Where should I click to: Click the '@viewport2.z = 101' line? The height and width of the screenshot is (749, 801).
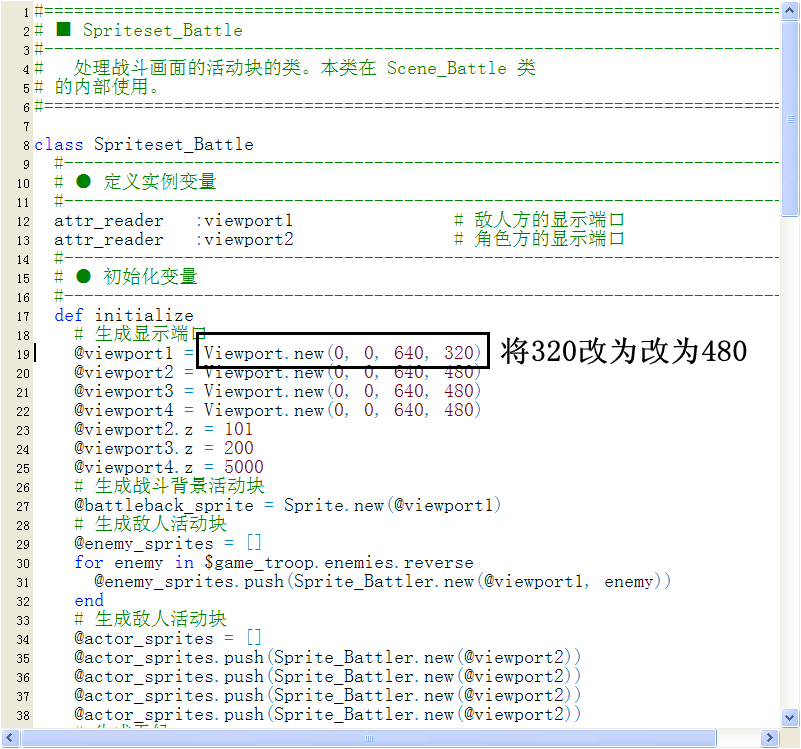163,429
